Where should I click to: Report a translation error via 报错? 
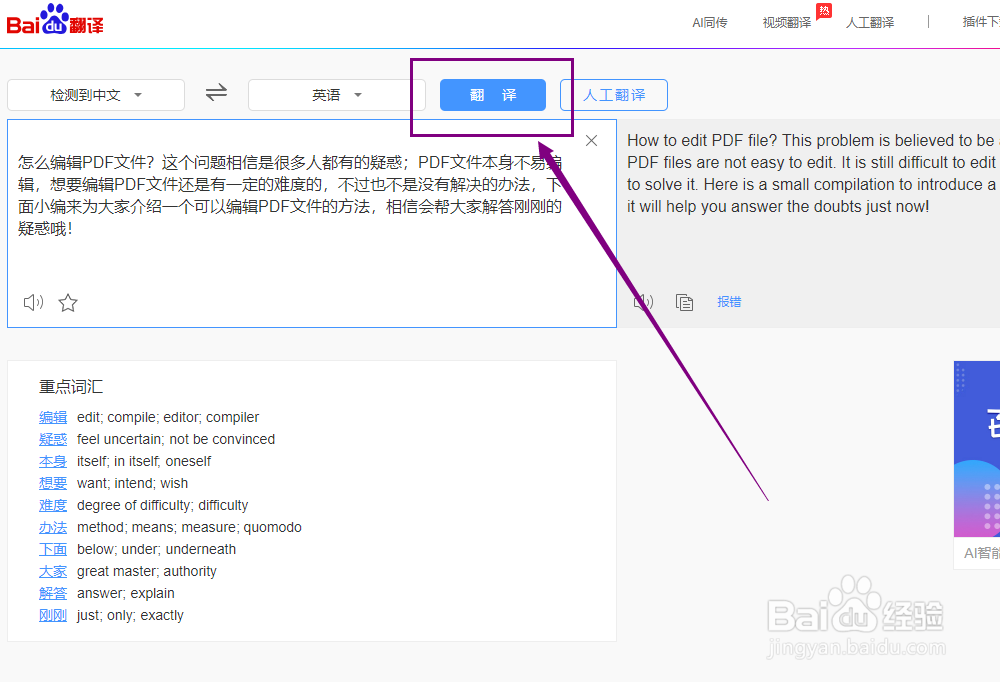(729, 301)
